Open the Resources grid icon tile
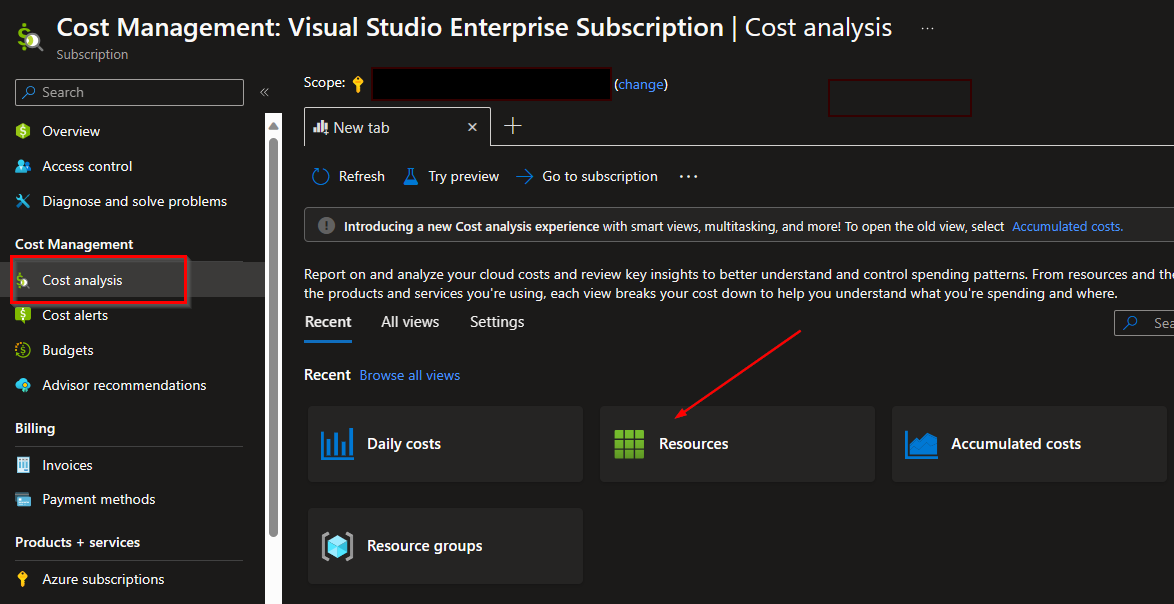This screenshot has width=1174, height=604. pyautogui.click(x=737, y=444)
